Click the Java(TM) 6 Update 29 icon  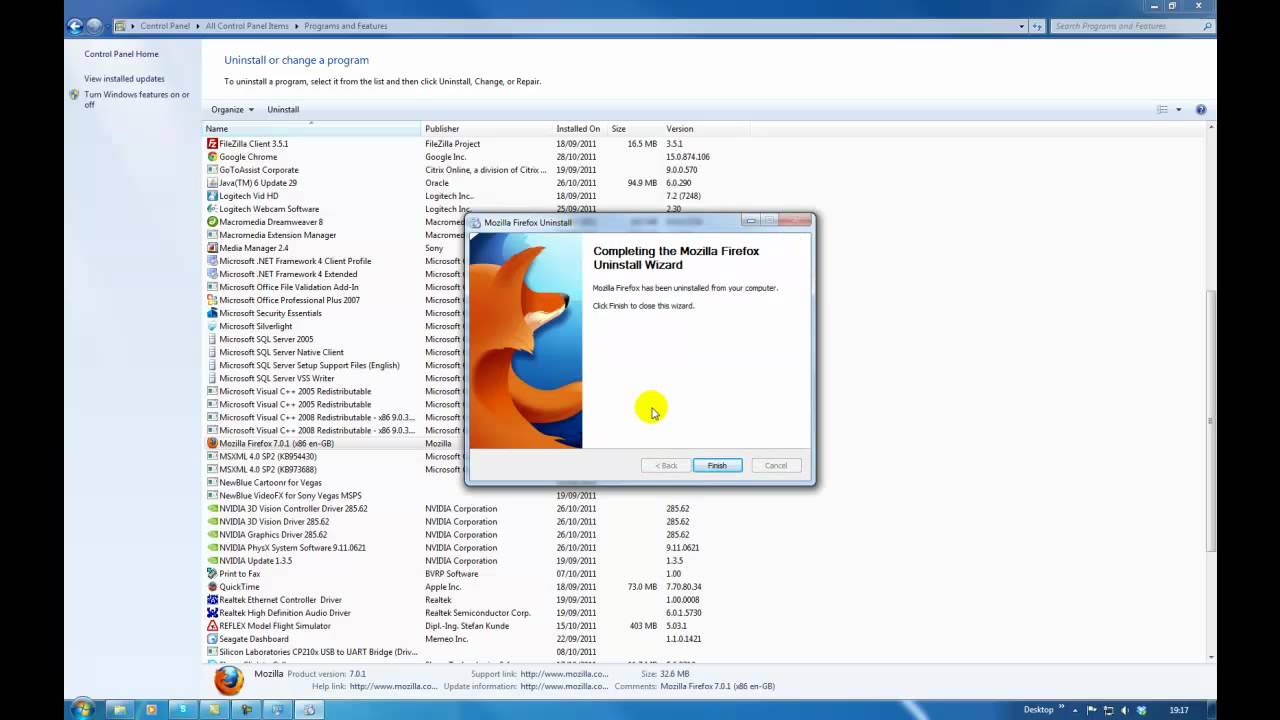[x=212, y=183]
